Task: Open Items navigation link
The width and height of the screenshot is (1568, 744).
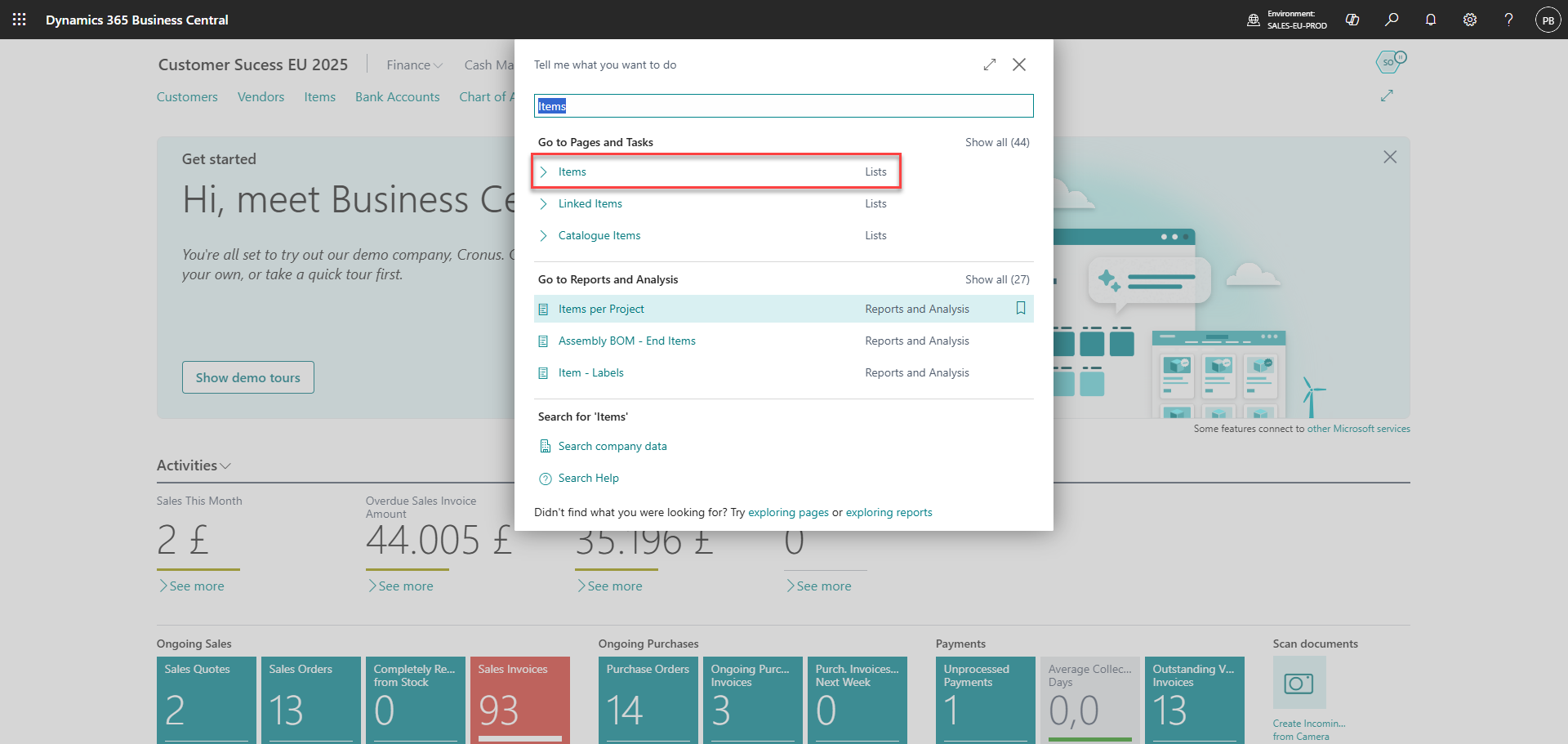Action: point(319,96)
